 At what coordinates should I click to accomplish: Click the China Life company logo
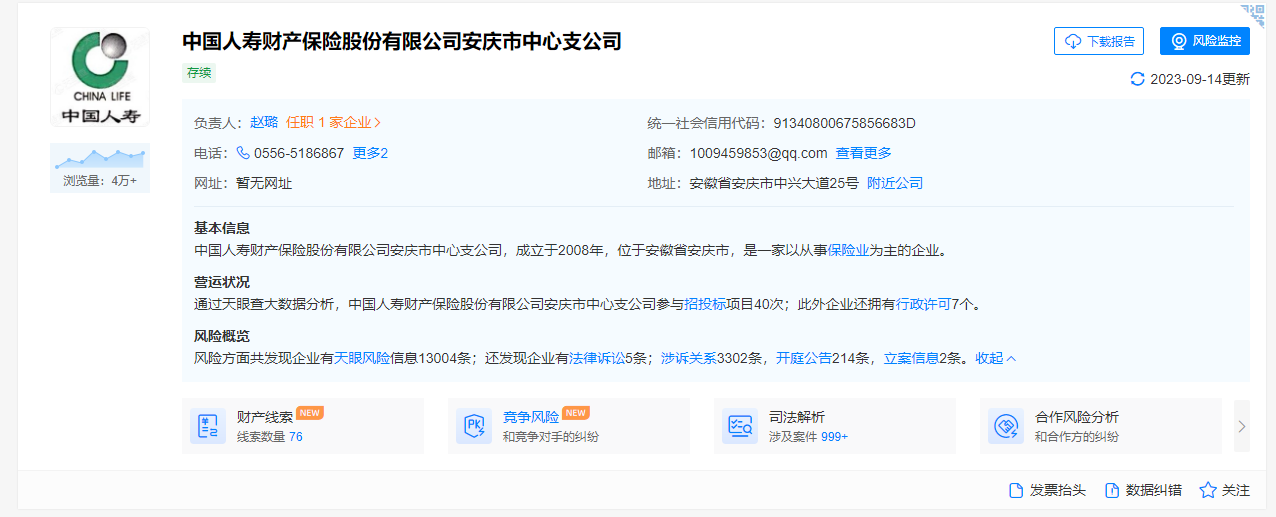click(x=100, y=77)
